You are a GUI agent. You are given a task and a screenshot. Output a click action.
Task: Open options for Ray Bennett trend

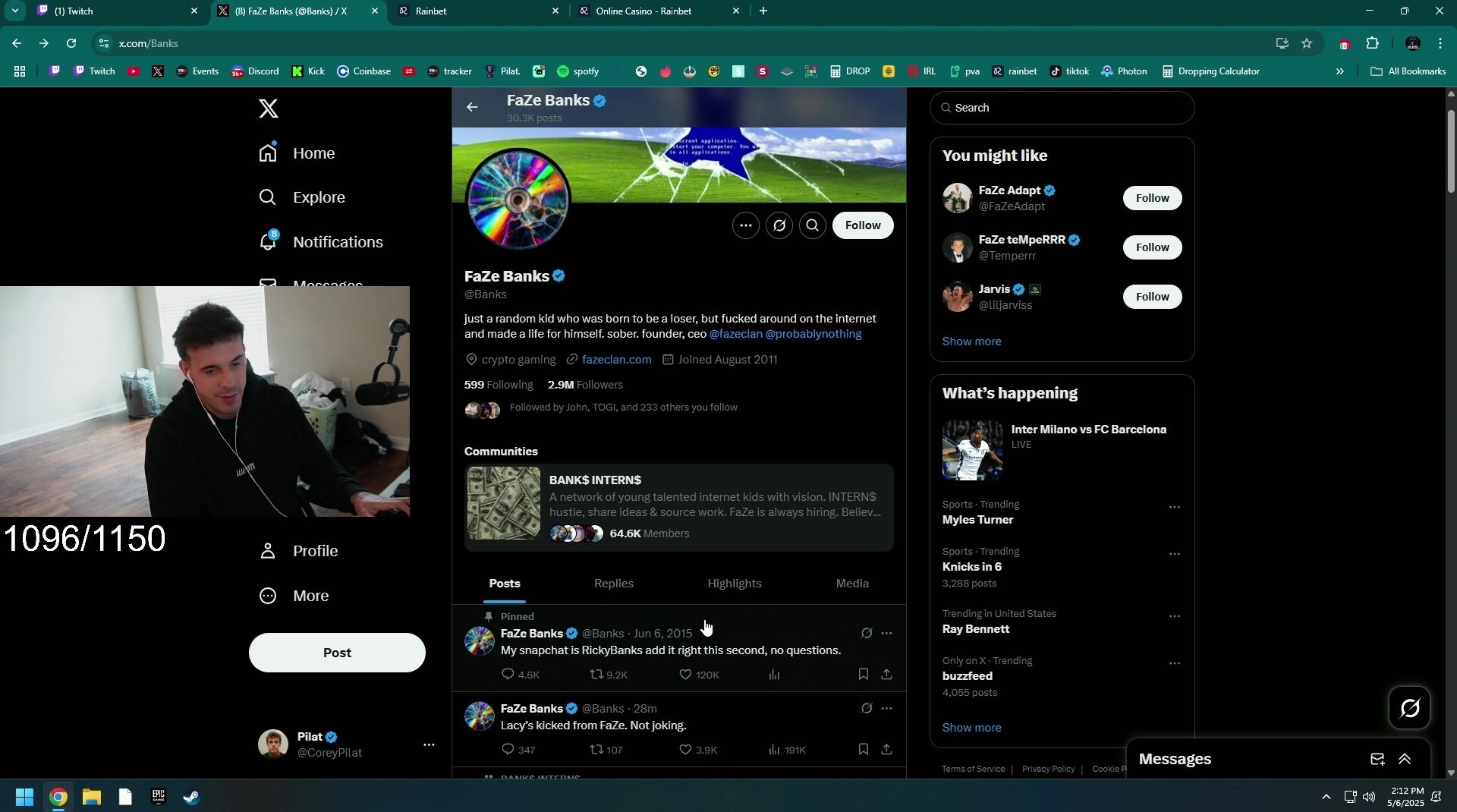pos(1175,616)
